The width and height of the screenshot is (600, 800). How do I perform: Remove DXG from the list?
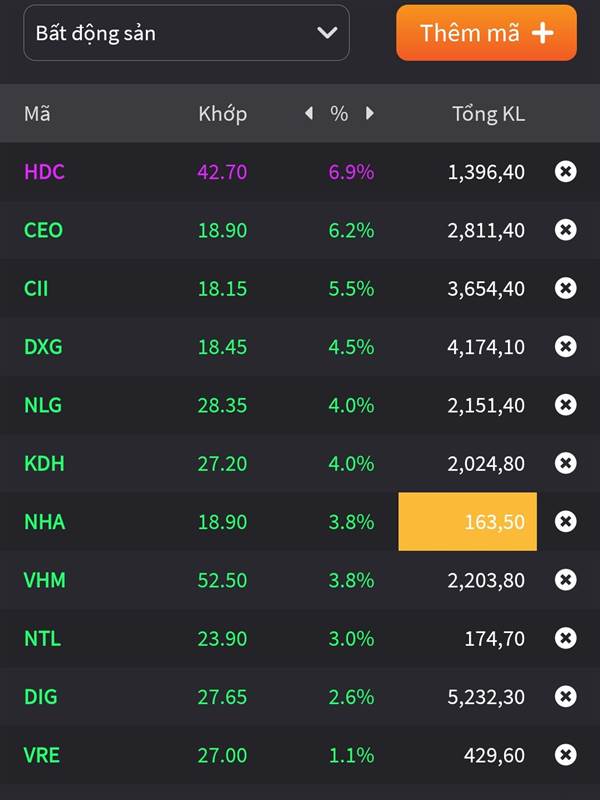coord(565,346)
